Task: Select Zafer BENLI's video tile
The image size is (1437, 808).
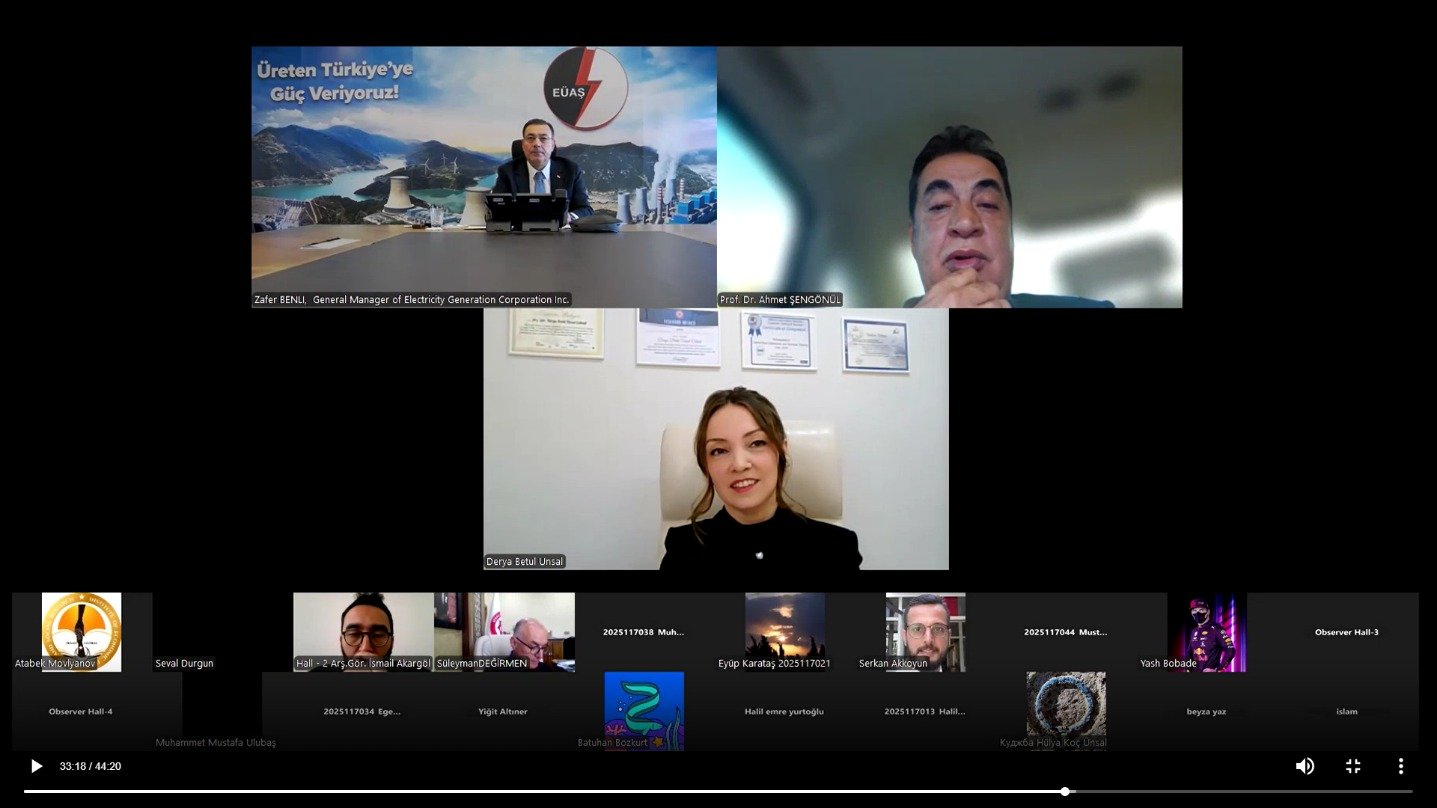Action: click(x=484, y=177)
